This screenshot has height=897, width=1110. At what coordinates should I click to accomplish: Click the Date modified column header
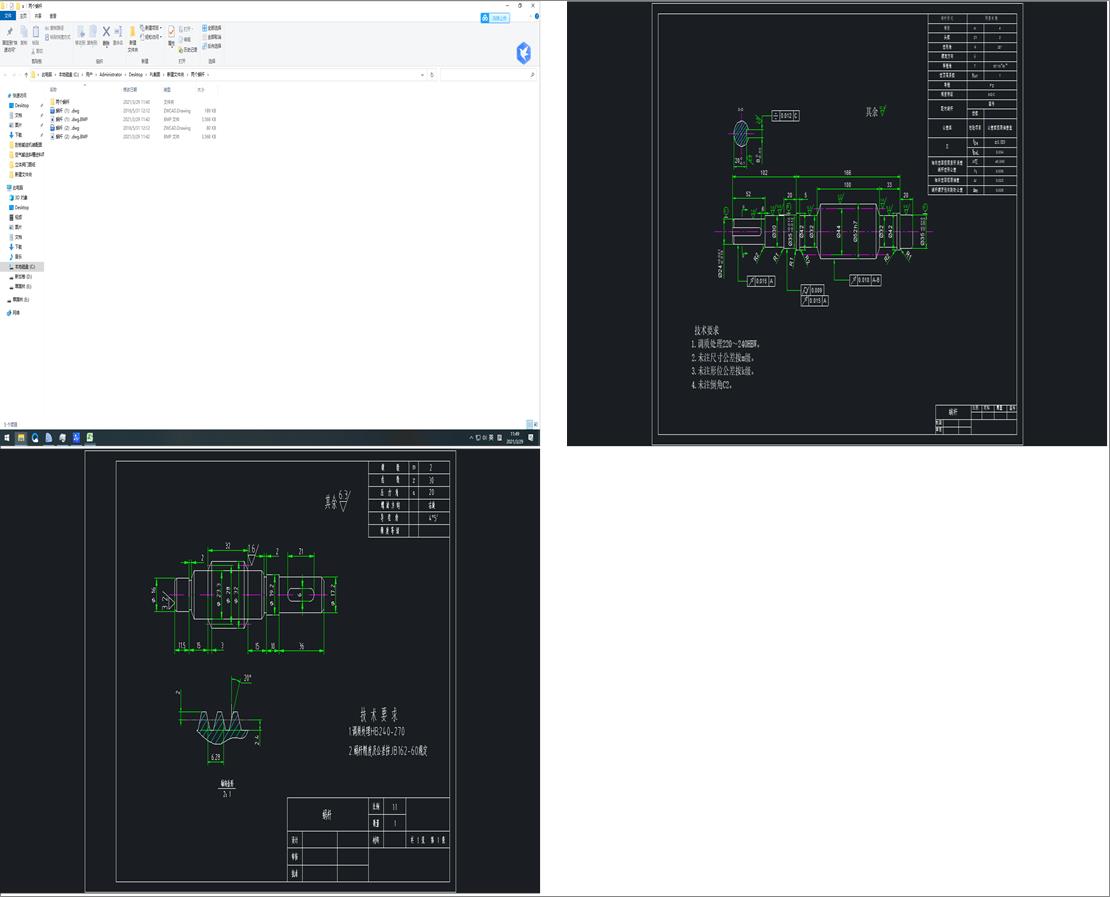tap(130, 90)
